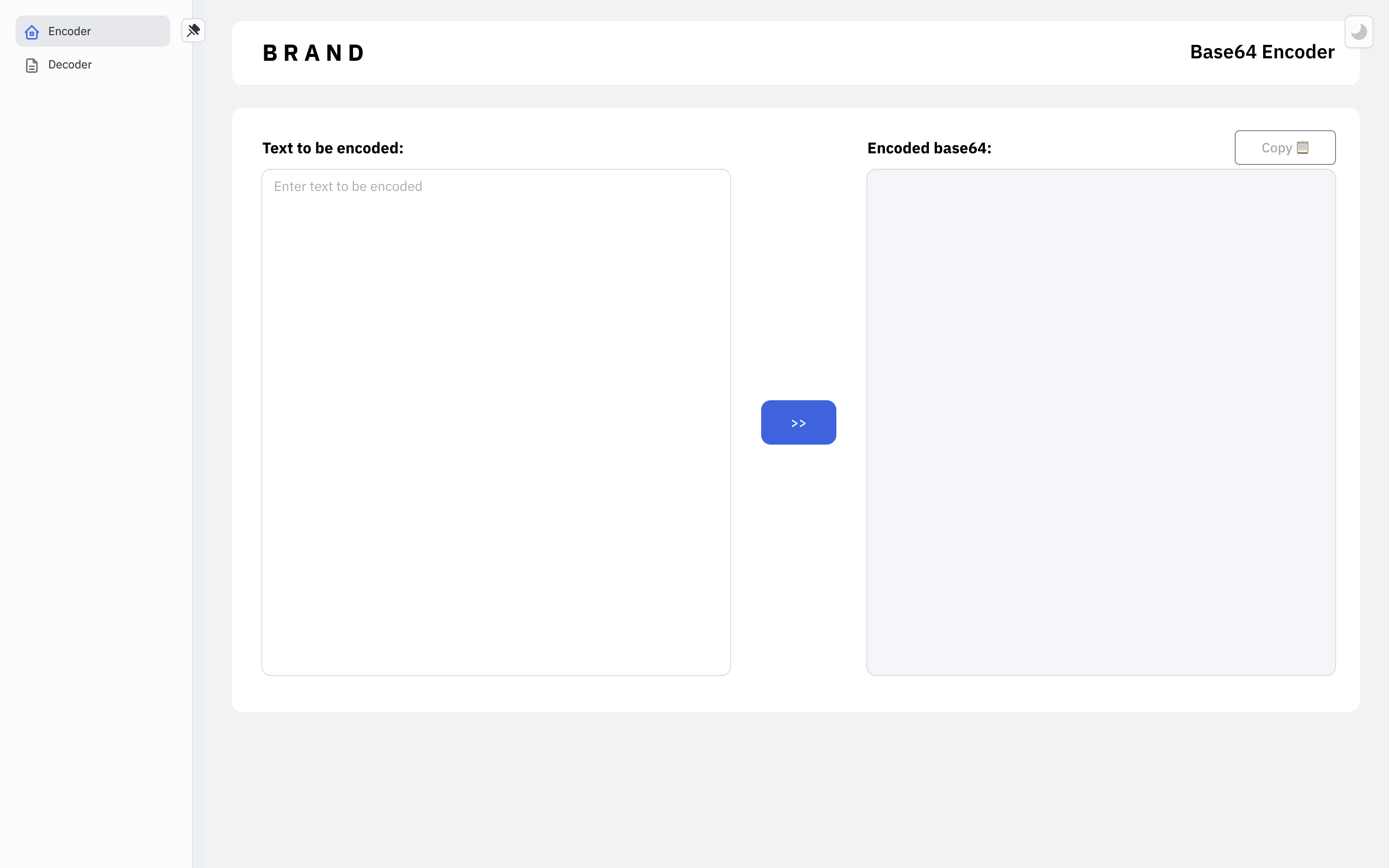
Task: Open the Decoder menu item
Action: (70, 65)
